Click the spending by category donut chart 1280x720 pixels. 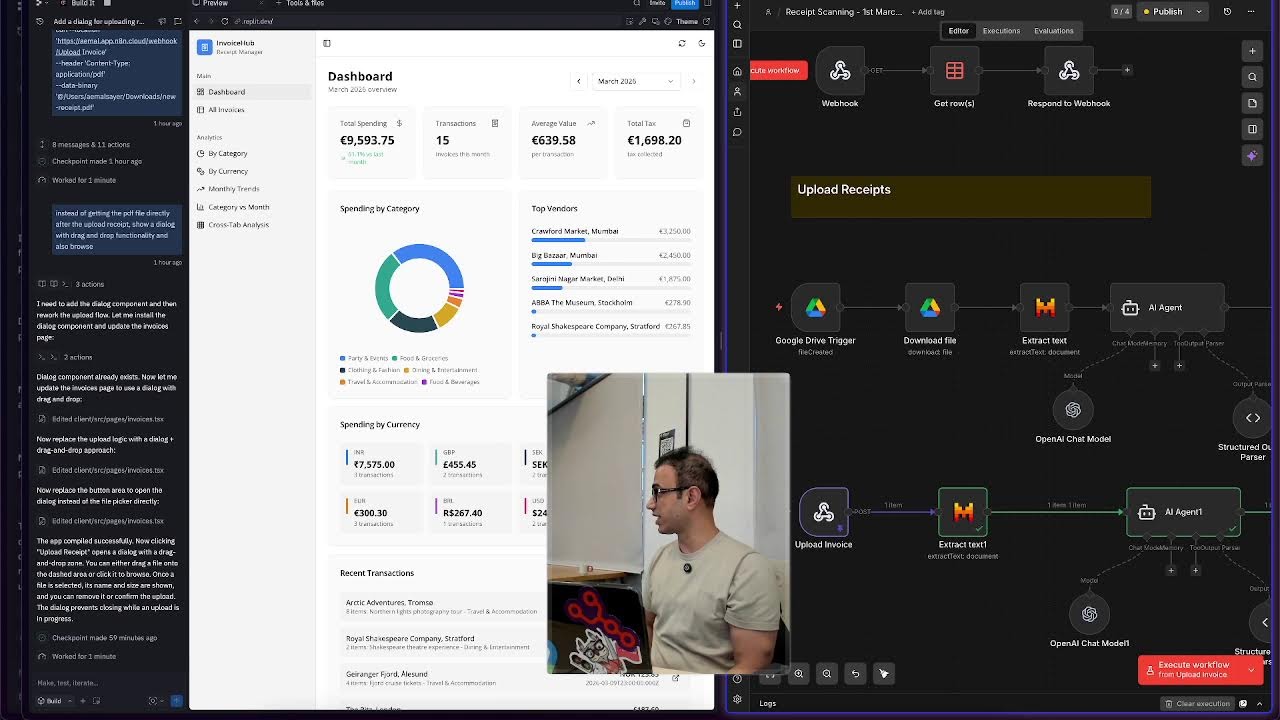pyautogui.click(x=420, y=288)
